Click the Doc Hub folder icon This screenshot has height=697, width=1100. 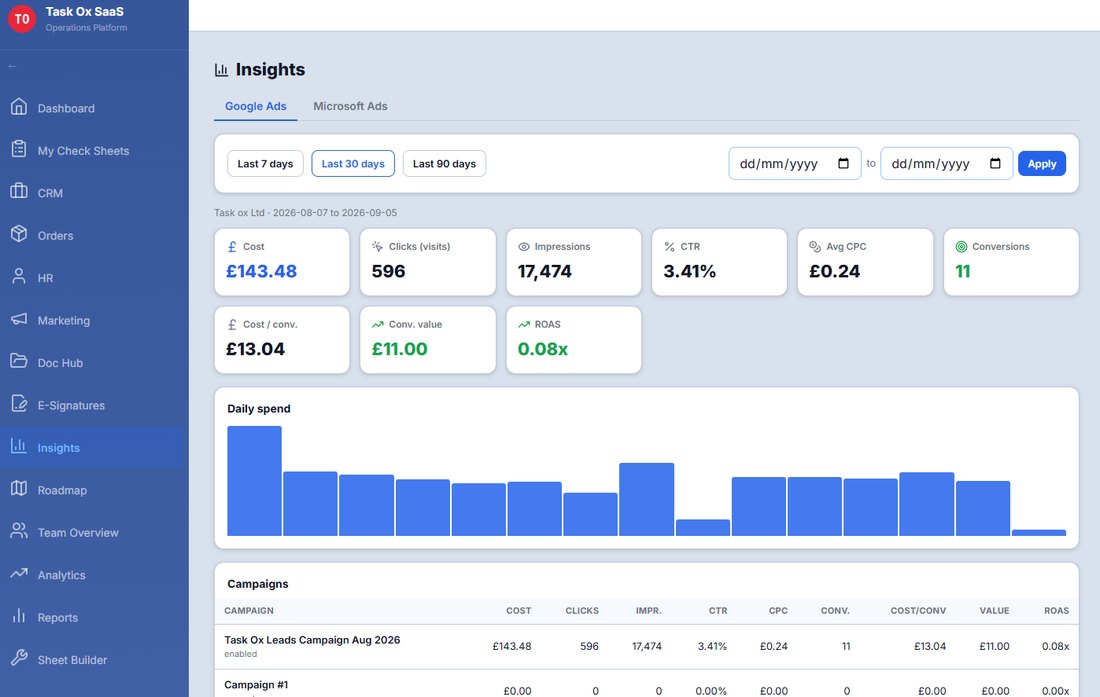coord(19,361)
